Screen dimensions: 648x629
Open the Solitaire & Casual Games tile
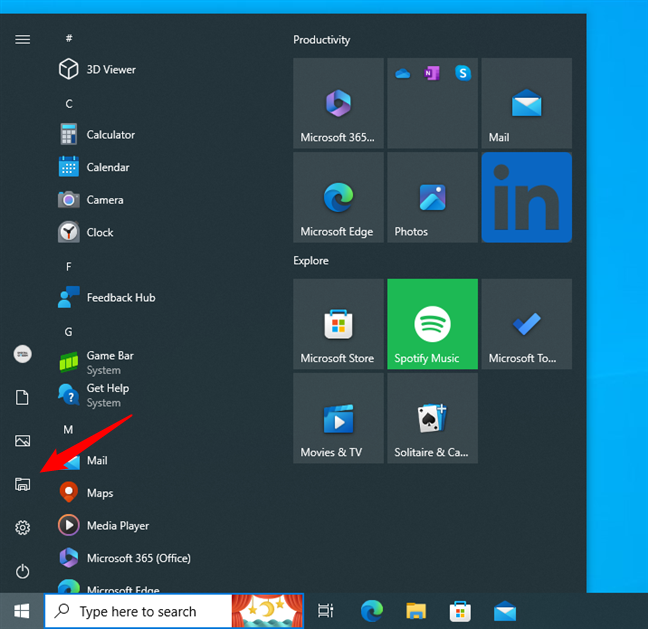(432, 418)
